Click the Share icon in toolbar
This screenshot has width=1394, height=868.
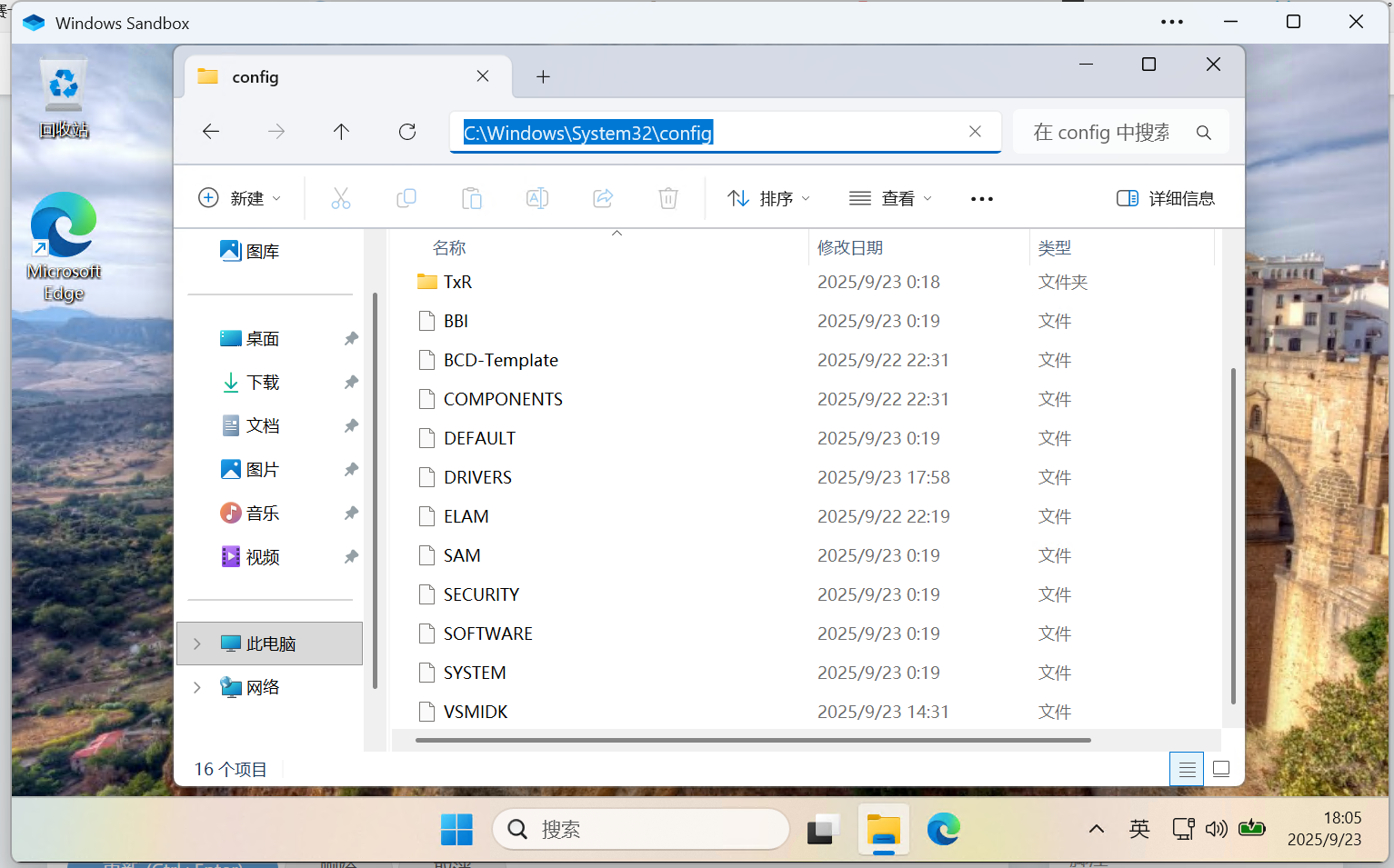(x=603, y=198)
